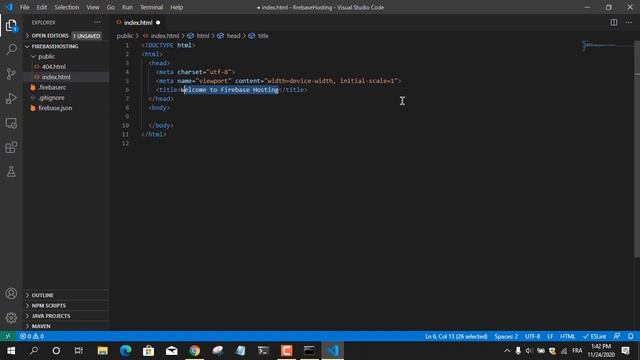
Task: Click the public breadcrumb
Action: 124,36
